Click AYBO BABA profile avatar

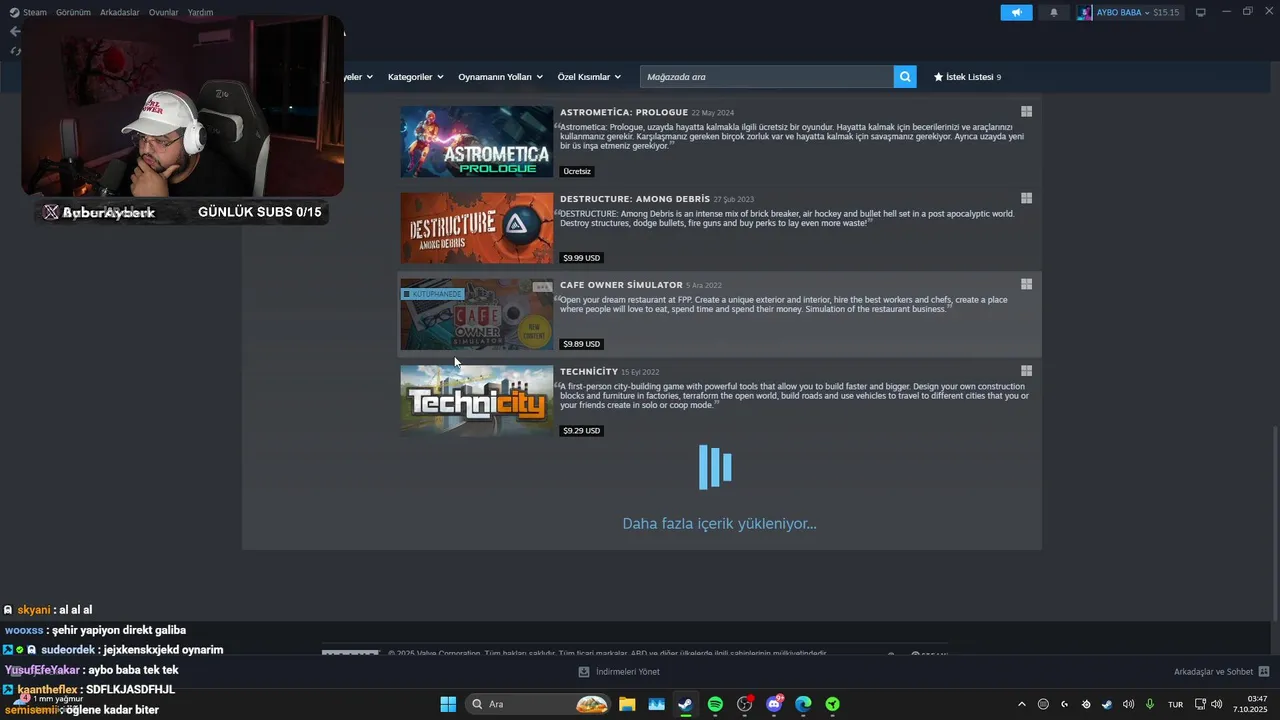pyautogui.click(x=1085, y=12)
